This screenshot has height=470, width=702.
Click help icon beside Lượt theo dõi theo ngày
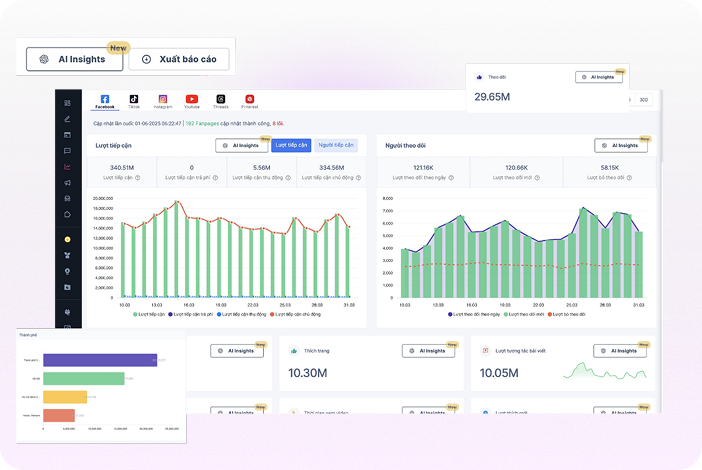451,178
